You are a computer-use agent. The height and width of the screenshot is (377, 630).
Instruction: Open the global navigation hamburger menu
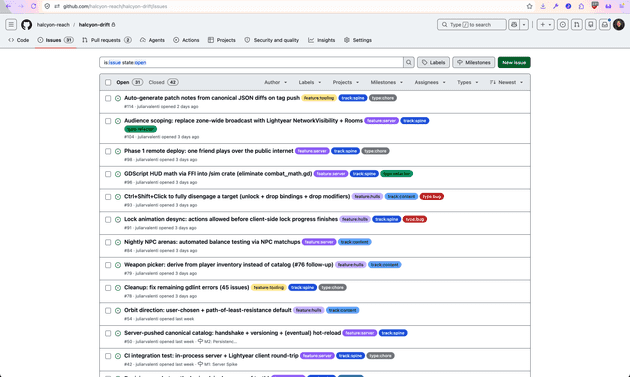(11, 25)
